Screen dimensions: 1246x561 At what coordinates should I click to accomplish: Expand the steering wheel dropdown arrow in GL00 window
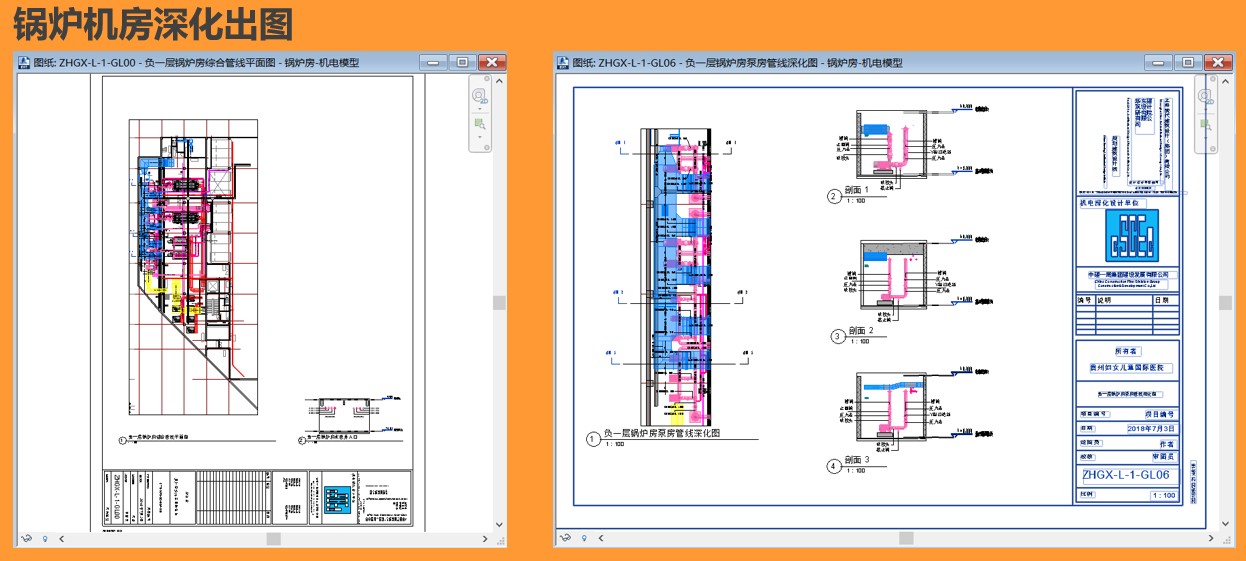480,109
